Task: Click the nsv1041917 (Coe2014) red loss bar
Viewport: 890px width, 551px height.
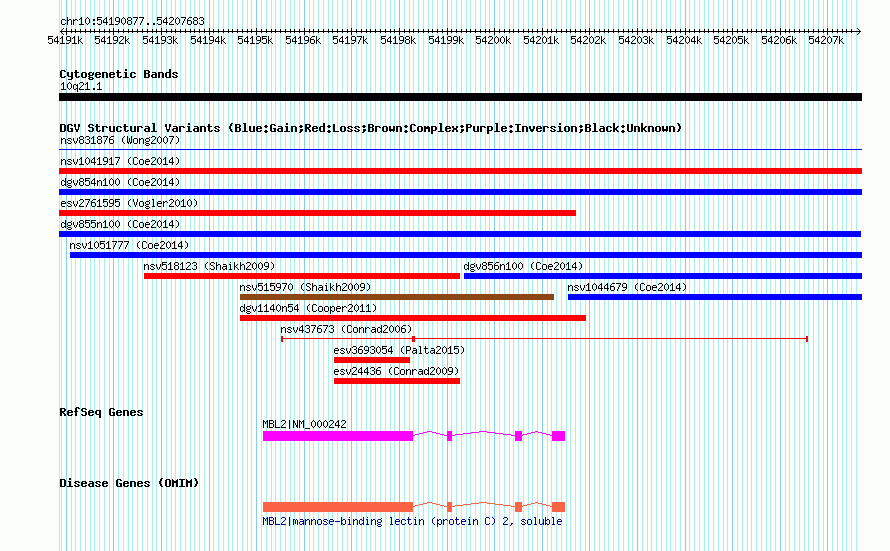Action: pyautogui.click(x=460, y=171)
